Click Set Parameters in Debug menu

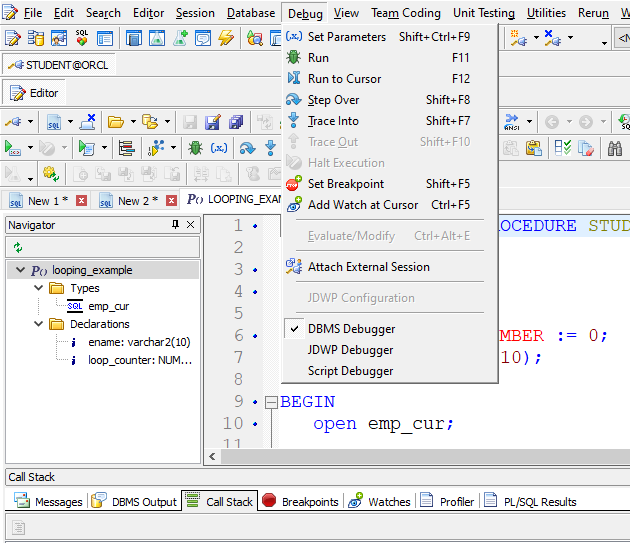tap(390, 37)
